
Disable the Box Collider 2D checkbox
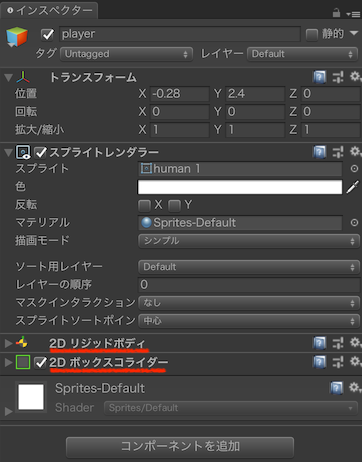point(41,362)
